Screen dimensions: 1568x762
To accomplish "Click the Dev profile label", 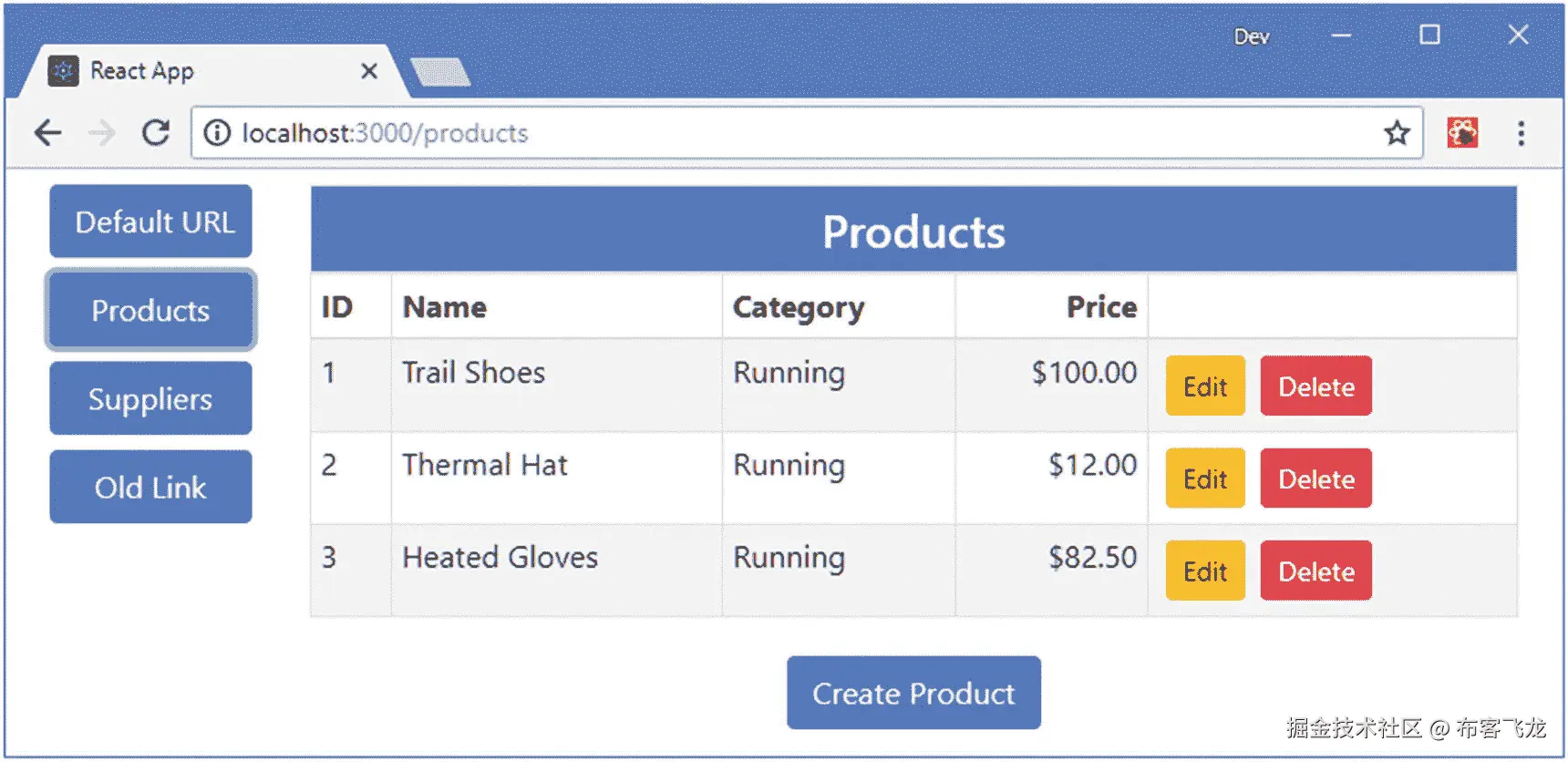I will coord(1251,36).
